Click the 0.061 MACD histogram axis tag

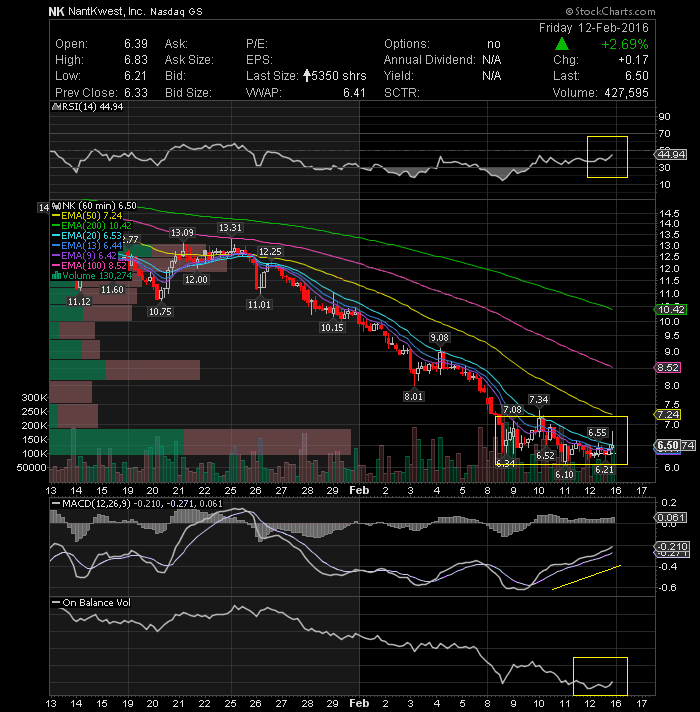coord(670,518)
